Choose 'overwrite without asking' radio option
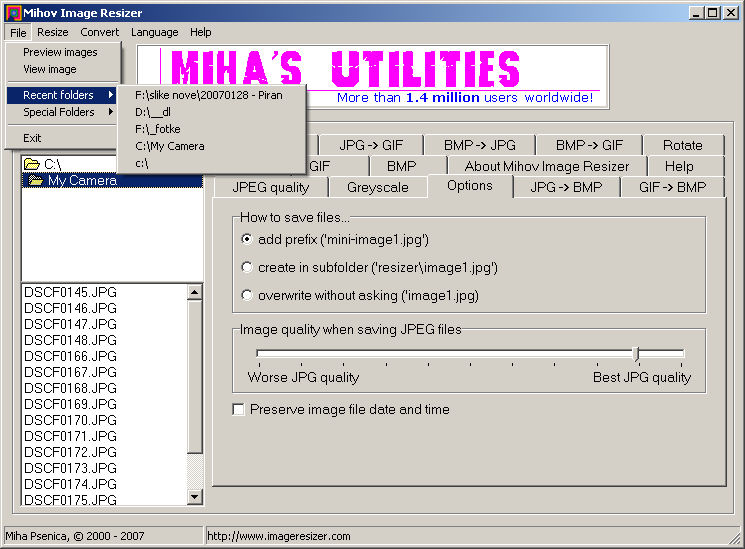Viewport: 745px width, 549px height. click(x=247, y=295)
